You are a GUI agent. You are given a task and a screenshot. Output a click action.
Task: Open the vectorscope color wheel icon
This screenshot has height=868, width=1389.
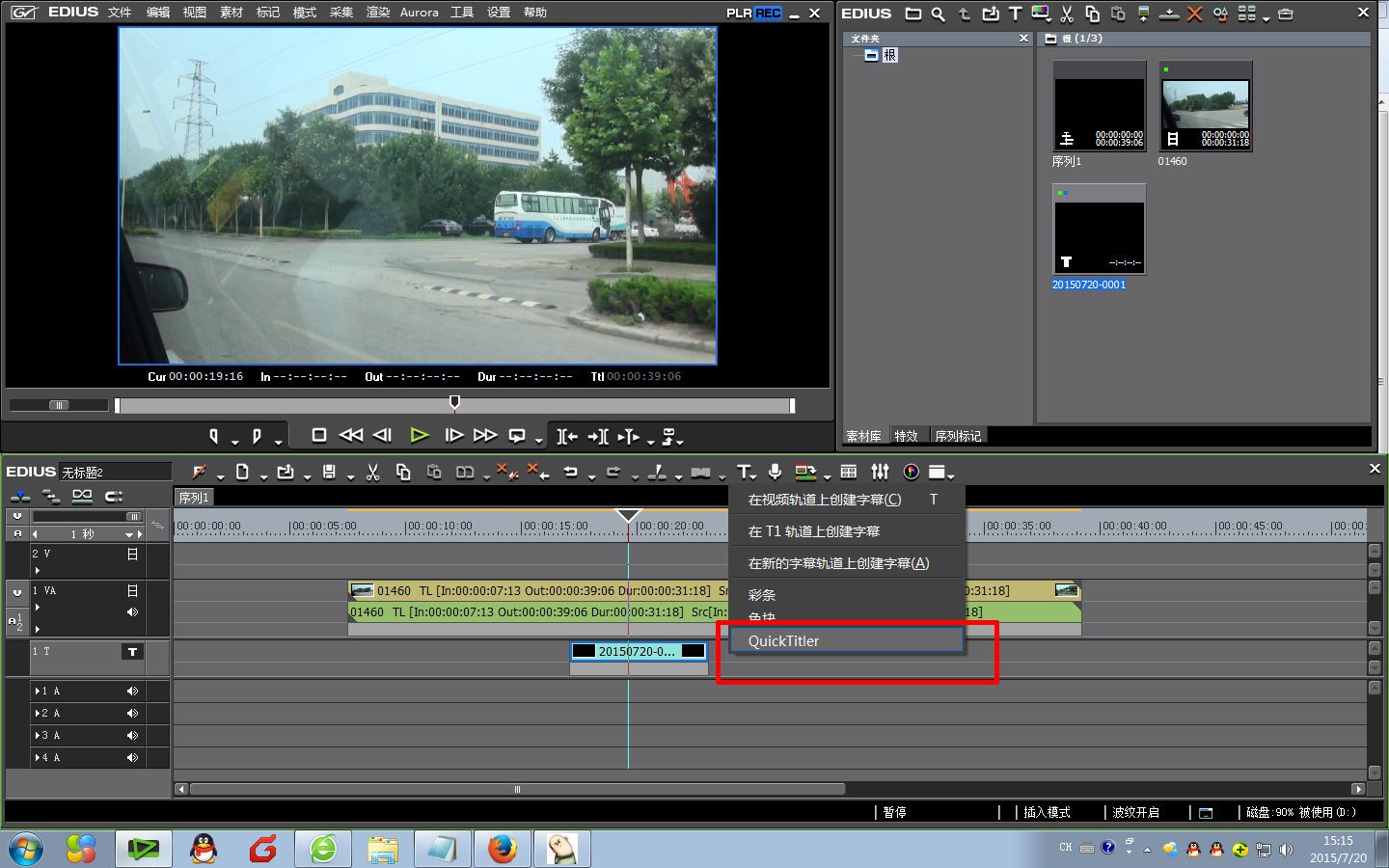911,472
